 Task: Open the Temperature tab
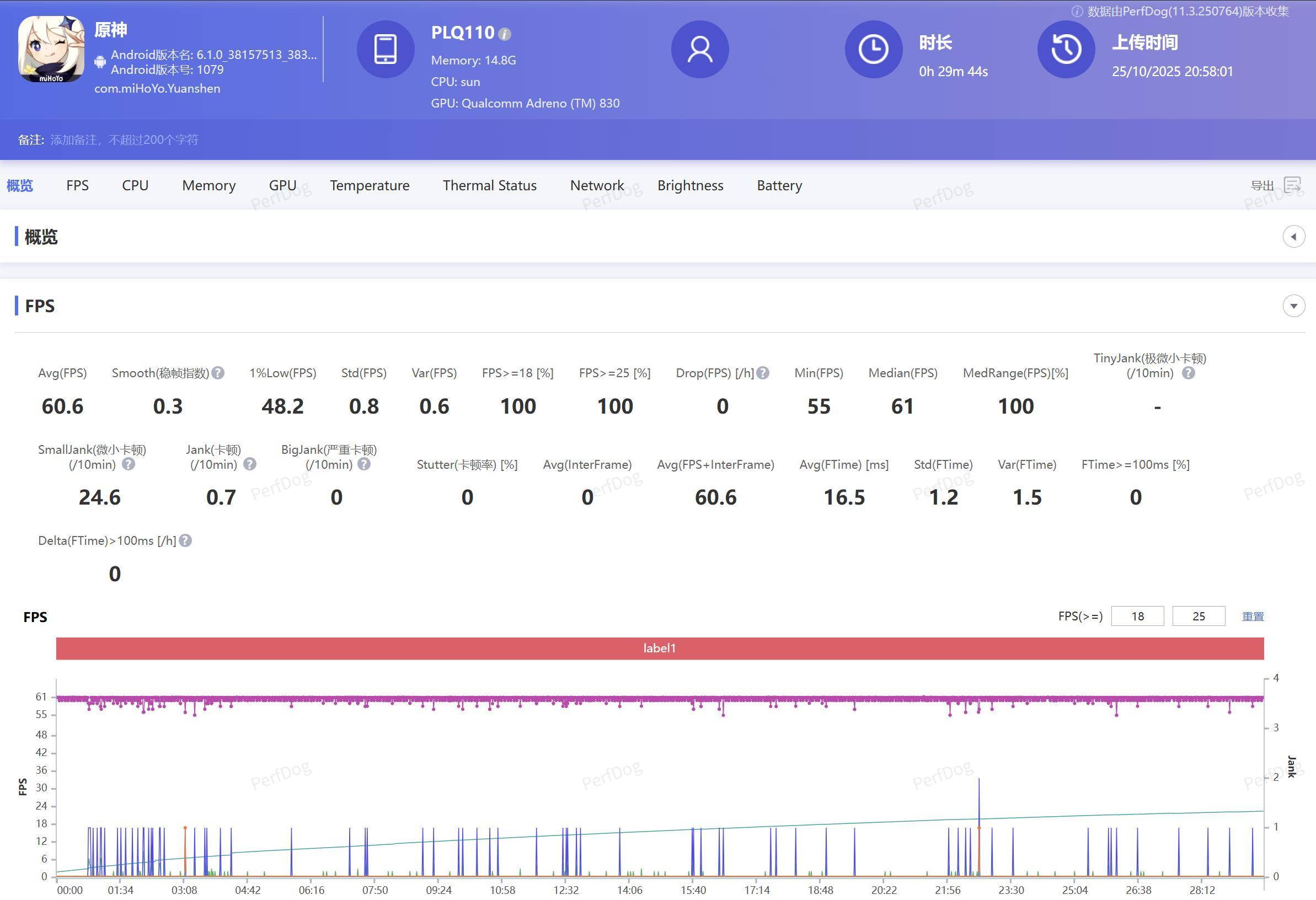(x=369, y=186)
